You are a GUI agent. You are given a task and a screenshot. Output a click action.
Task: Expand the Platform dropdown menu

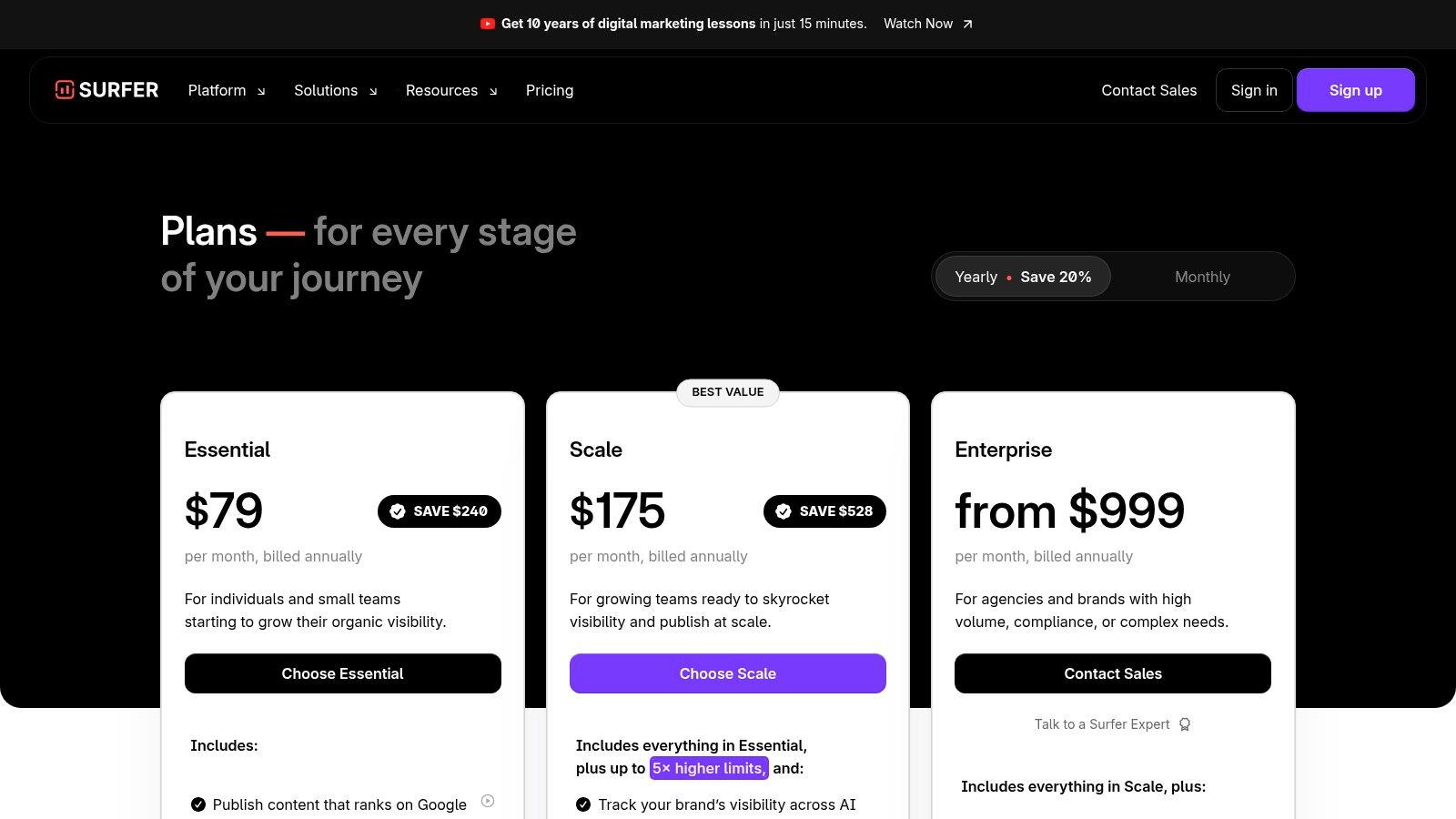[x=227, y=90]
